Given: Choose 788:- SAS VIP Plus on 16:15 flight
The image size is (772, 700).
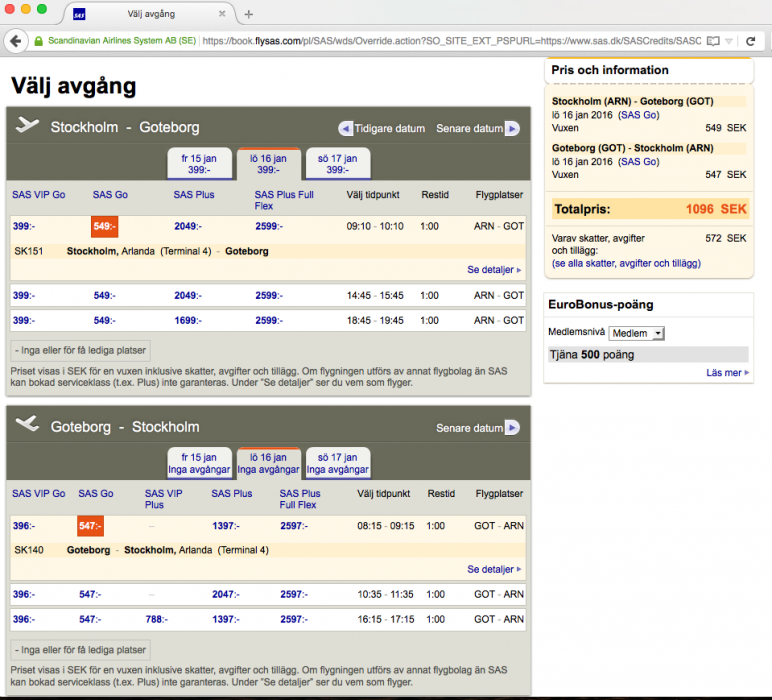Looking at the screenshot, I should pyautogui.click(x=157, y=620).
